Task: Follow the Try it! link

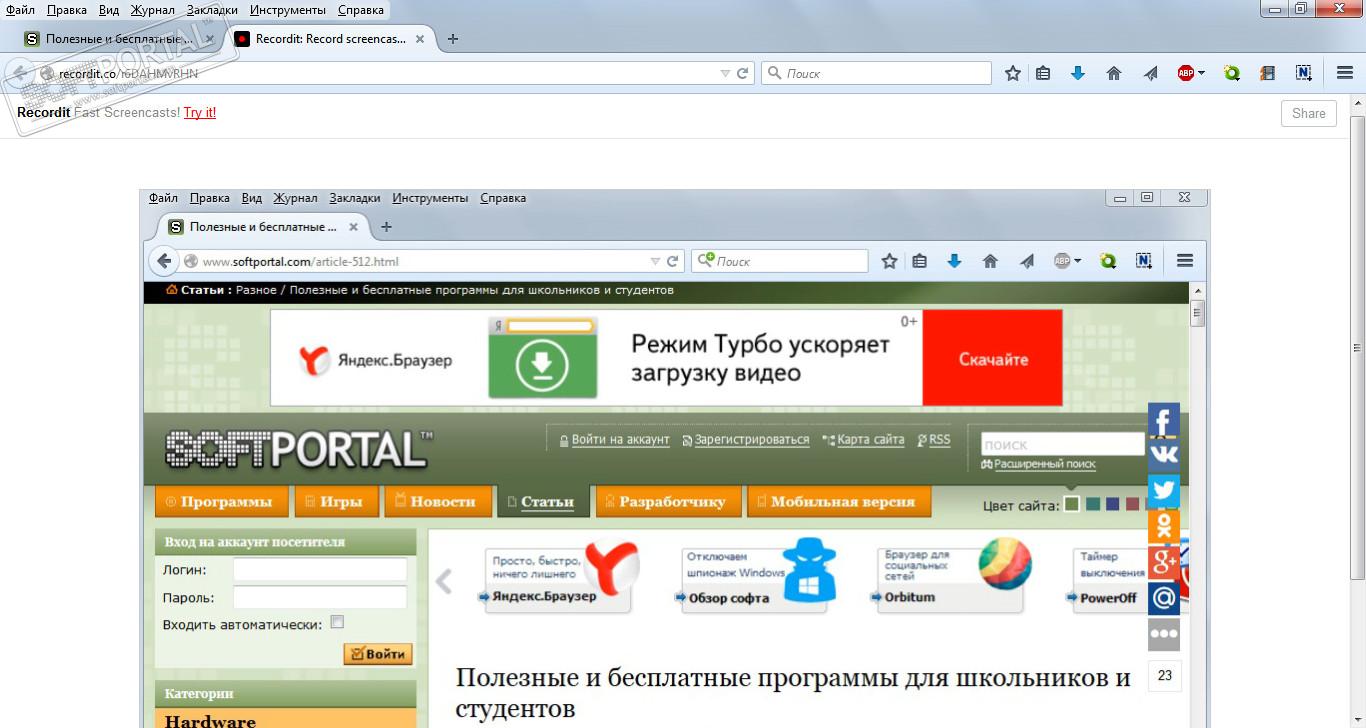Action: [x=200, y=113]
